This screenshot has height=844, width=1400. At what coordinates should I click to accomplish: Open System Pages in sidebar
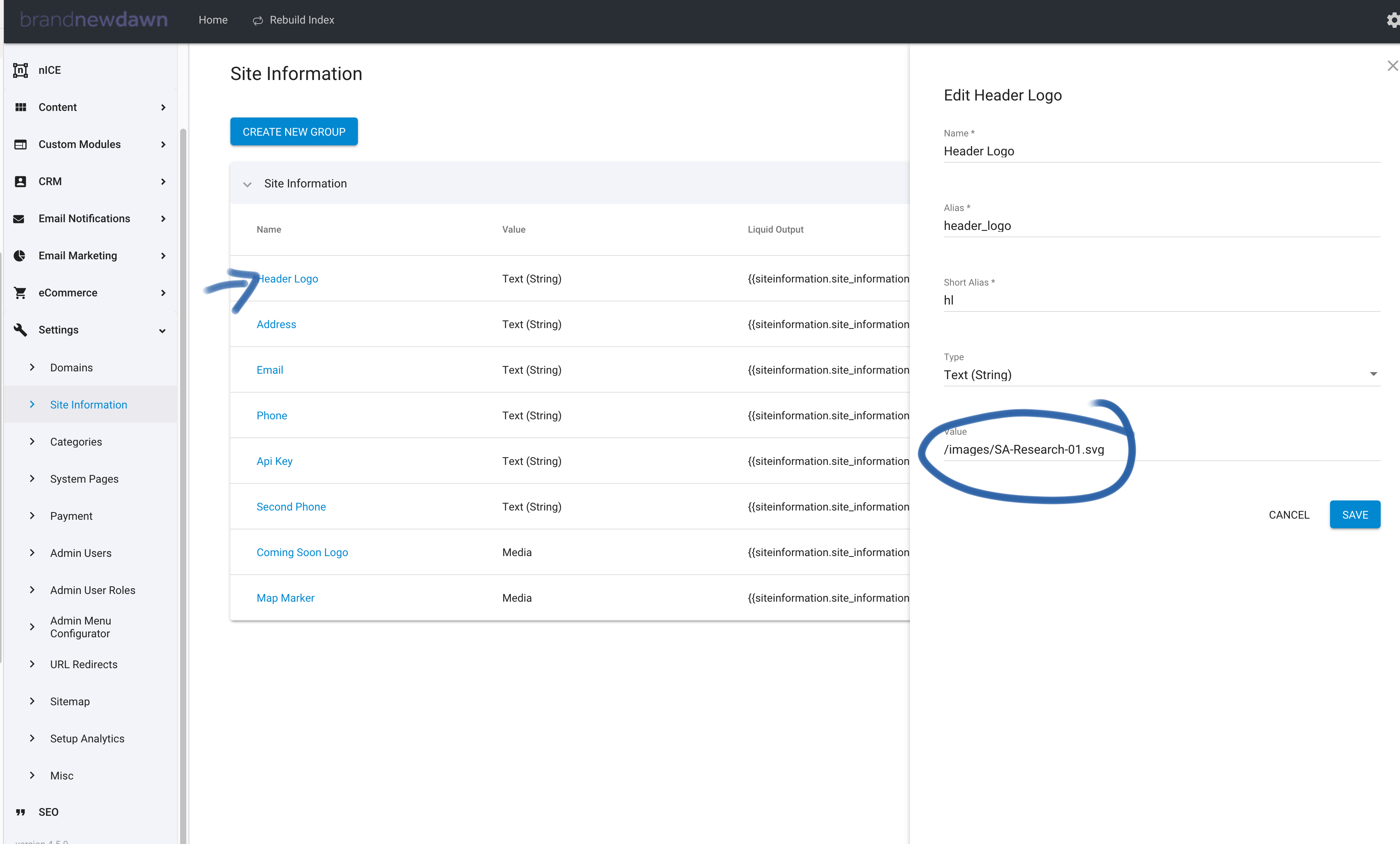pyautogui.click(x=84, y=479)
